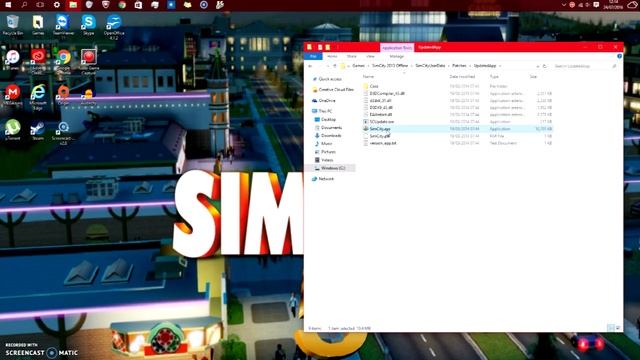
Task: Open the red Game Capture shortcut
Action: pyautogui.click(x=89, y=61)
